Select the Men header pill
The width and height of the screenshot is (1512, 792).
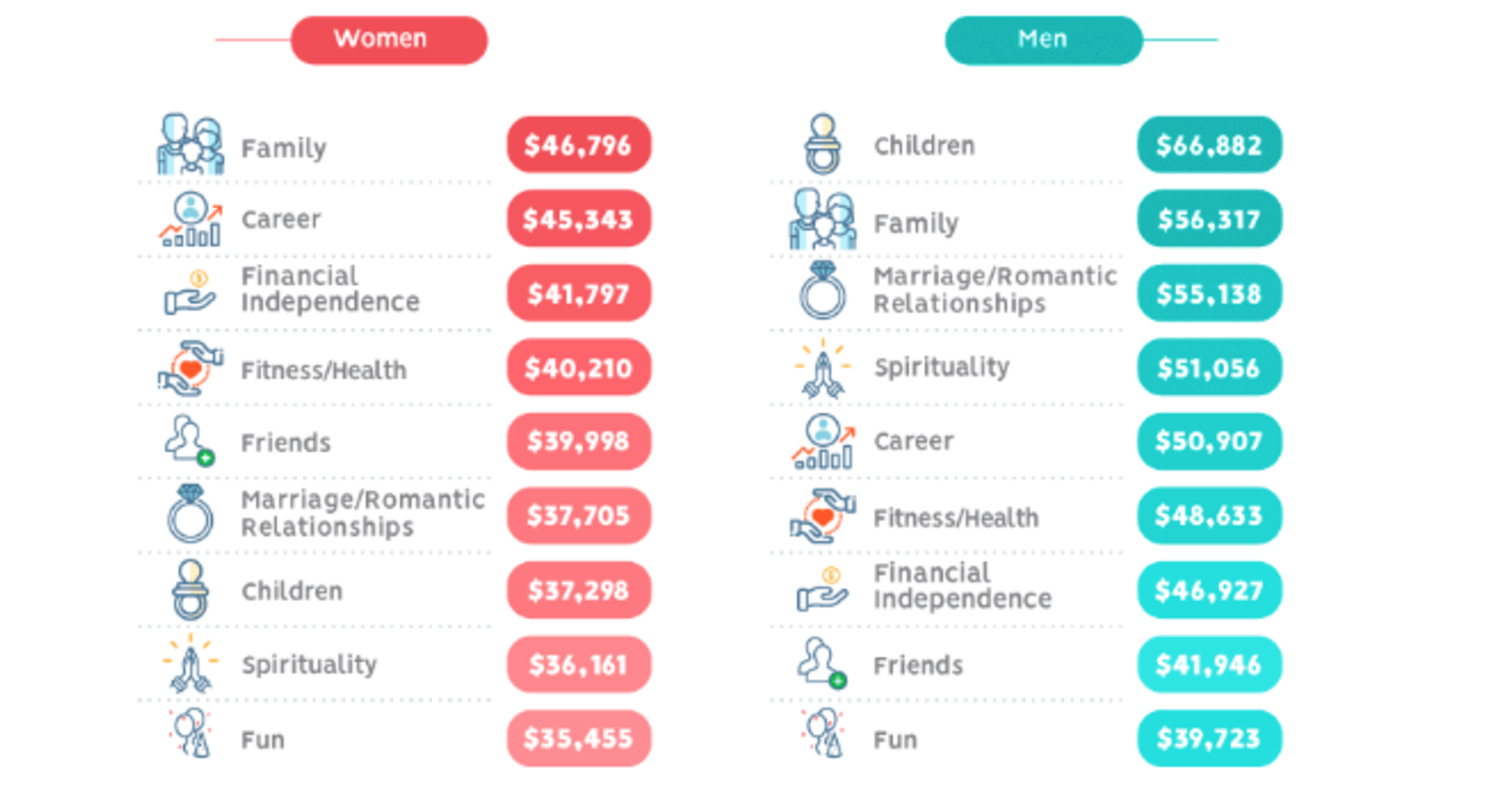1043,40
